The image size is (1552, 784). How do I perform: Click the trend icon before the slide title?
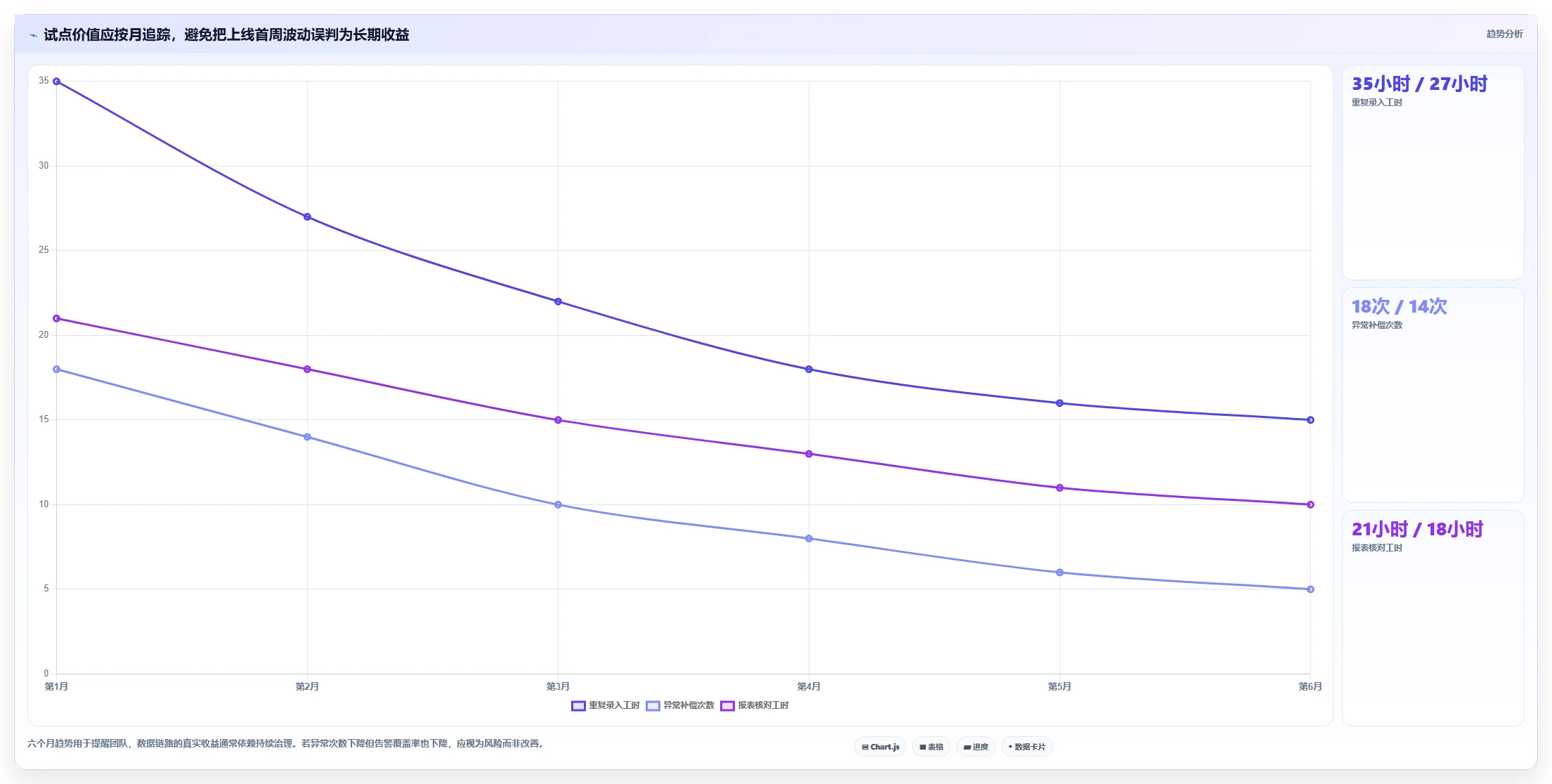[x=33, y=35]
